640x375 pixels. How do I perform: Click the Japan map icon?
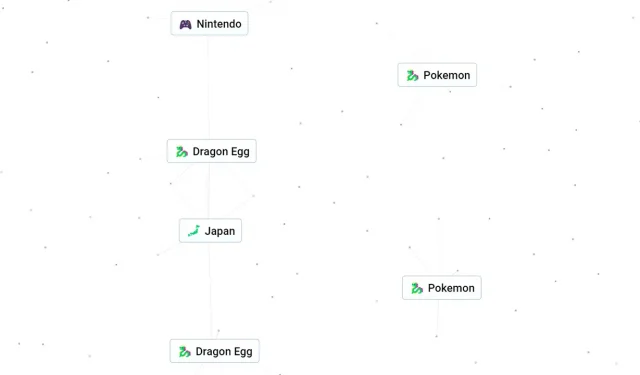193,231
